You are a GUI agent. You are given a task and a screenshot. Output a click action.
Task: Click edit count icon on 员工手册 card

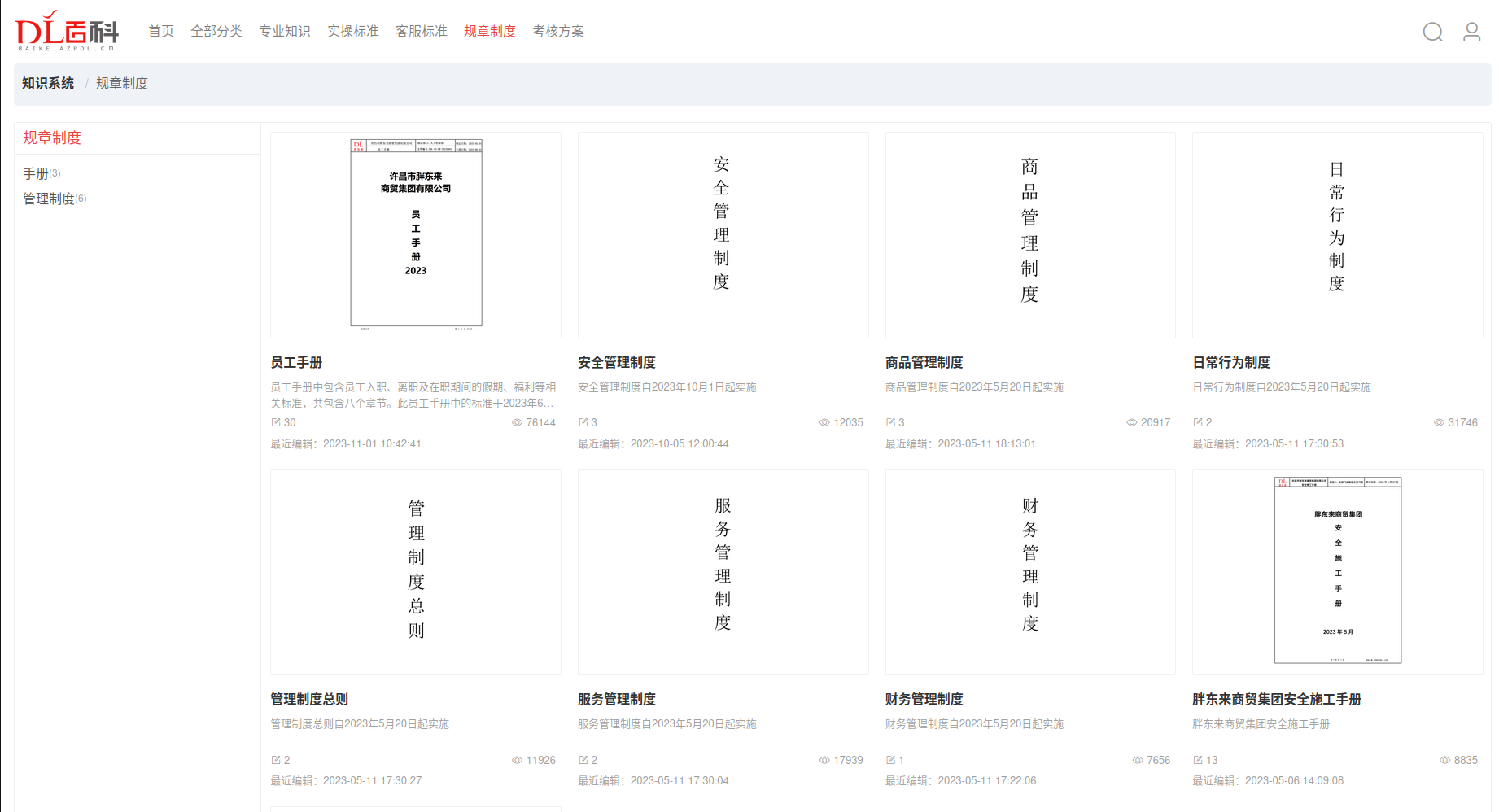tap(276, 422)
